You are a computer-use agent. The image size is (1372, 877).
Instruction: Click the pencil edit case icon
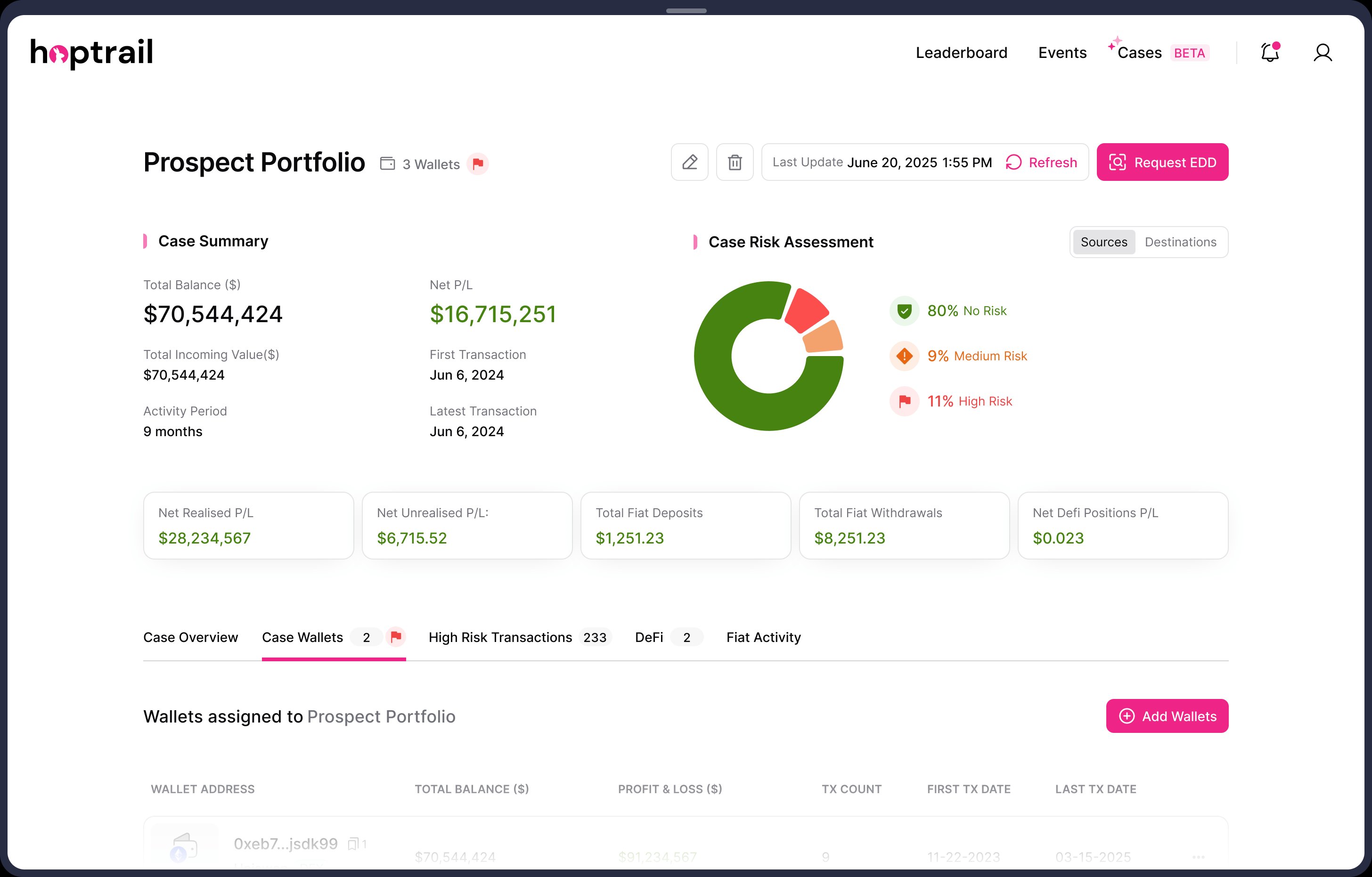click(x=689, y=162)
